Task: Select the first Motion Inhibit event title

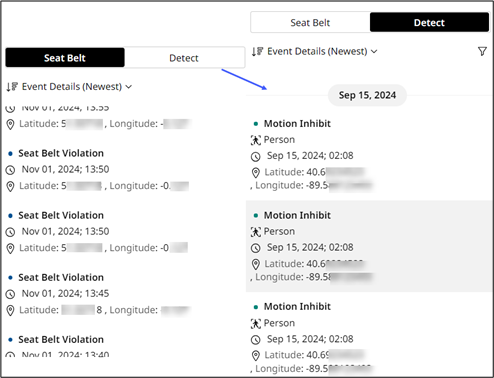Action: click(x=297, y=124)
